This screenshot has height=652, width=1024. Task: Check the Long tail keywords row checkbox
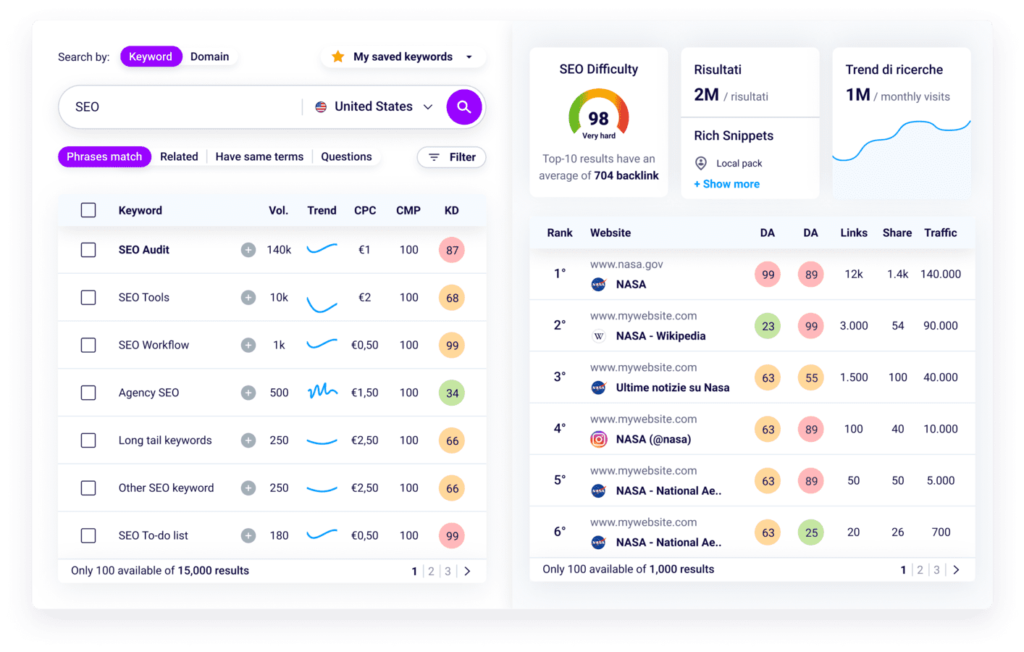[x=88, y=440]
